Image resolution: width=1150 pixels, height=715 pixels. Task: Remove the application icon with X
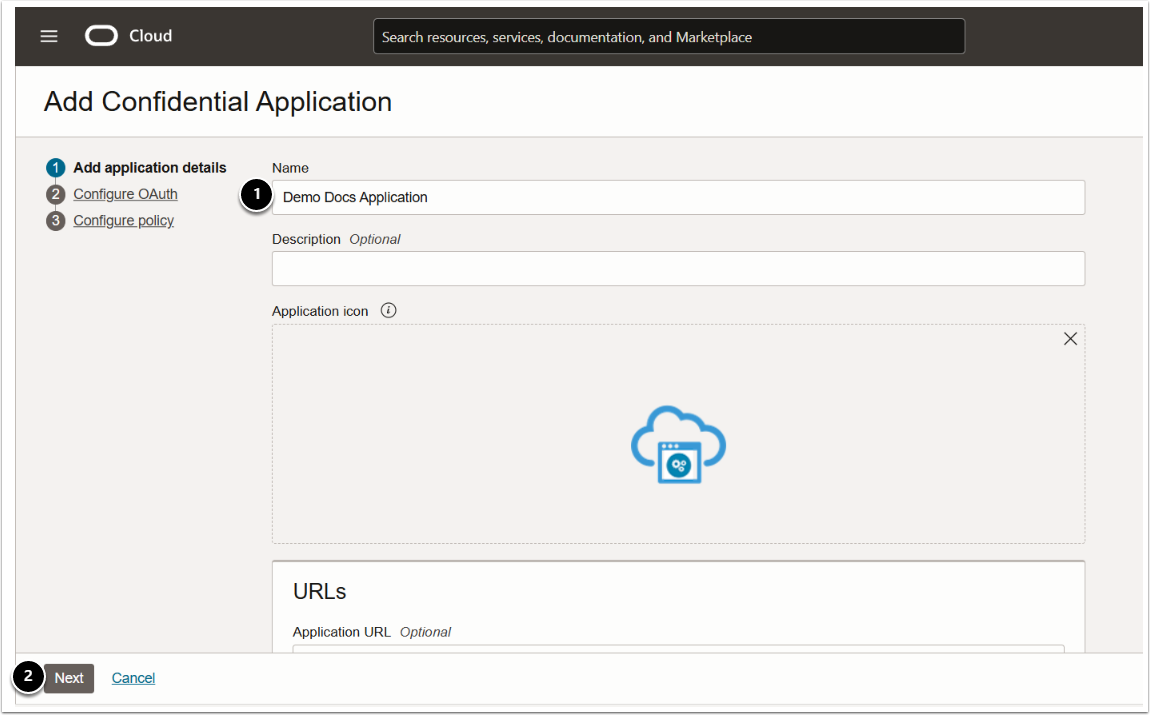pos(1070,339)
